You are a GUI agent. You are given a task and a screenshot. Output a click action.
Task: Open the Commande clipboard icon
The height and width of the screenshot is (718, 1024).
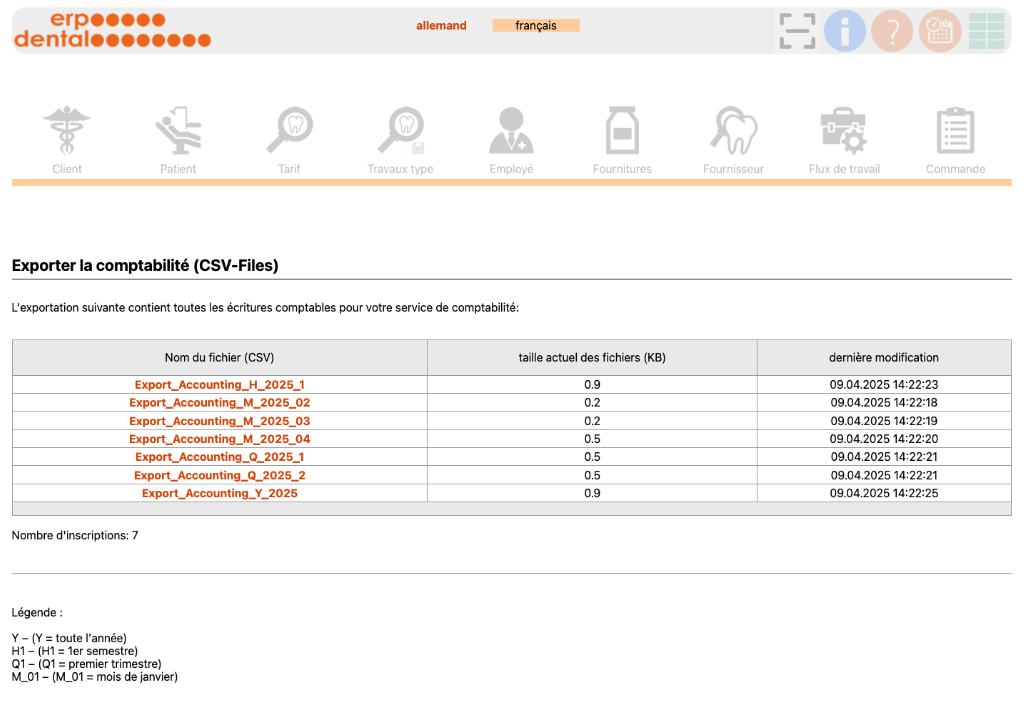(955, 130)
